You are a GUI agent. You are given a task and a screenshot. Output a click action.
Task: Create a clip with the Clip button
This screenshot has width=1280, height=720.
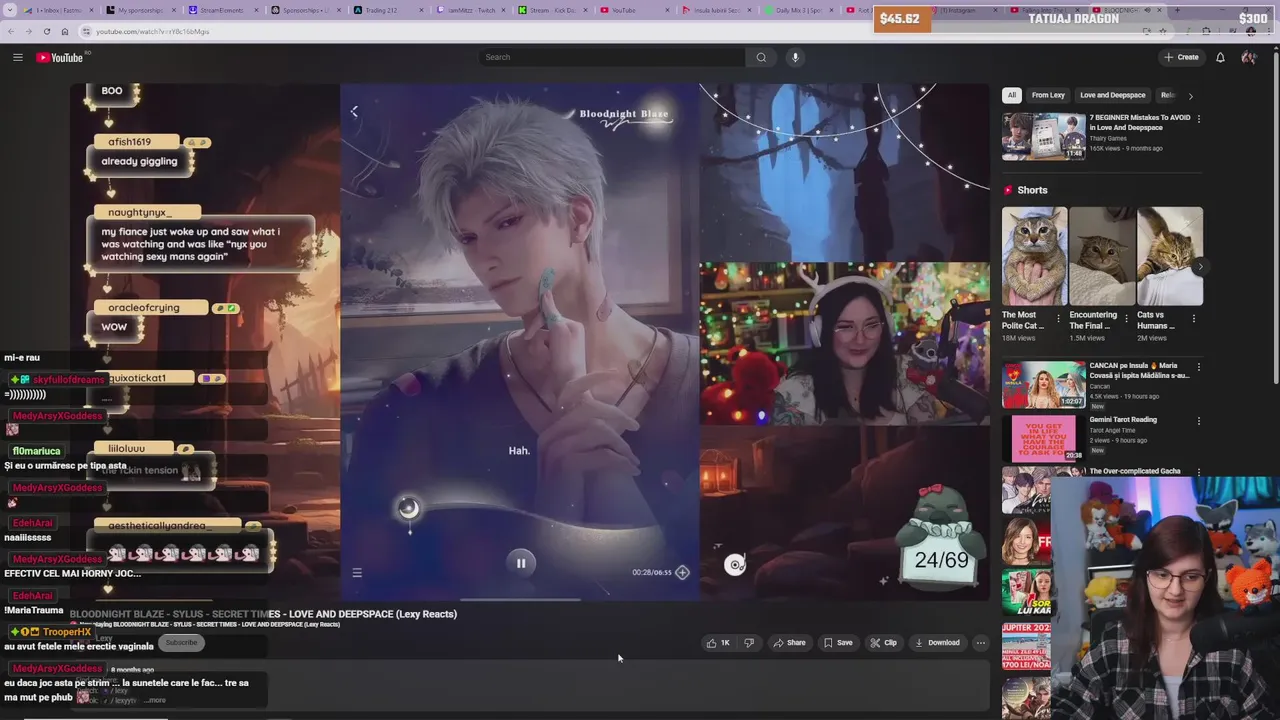pyautogui.click(x=883, y=643)
